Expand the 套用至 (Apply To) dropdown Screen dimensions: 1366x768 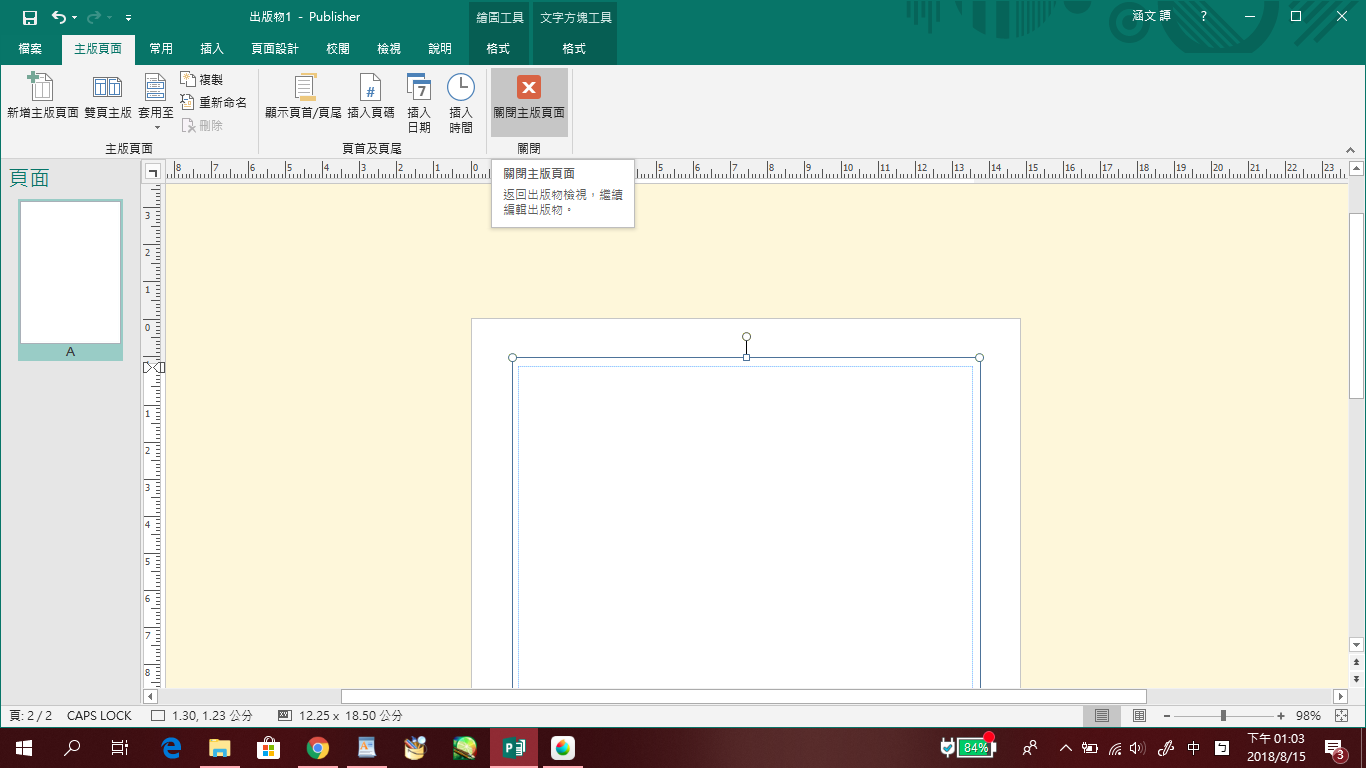(x=156, y=126)
